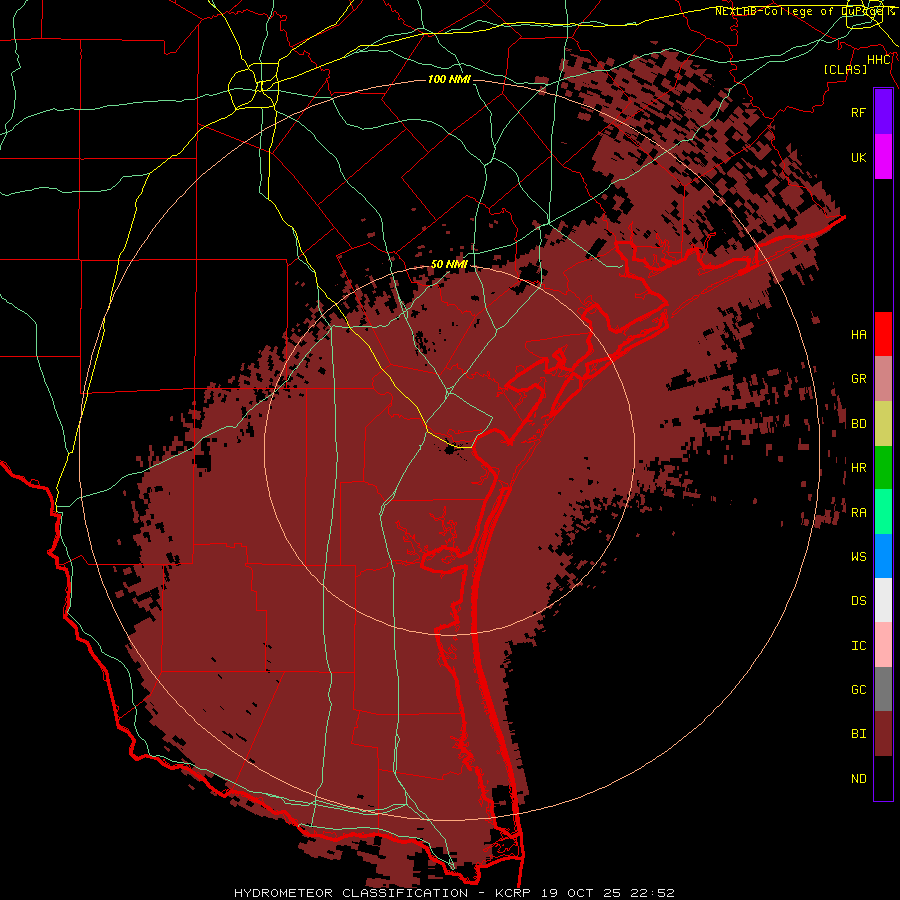Viewport: 900px width, 900px height.
Task: Click the HR legend label
Action: (858, 468)
